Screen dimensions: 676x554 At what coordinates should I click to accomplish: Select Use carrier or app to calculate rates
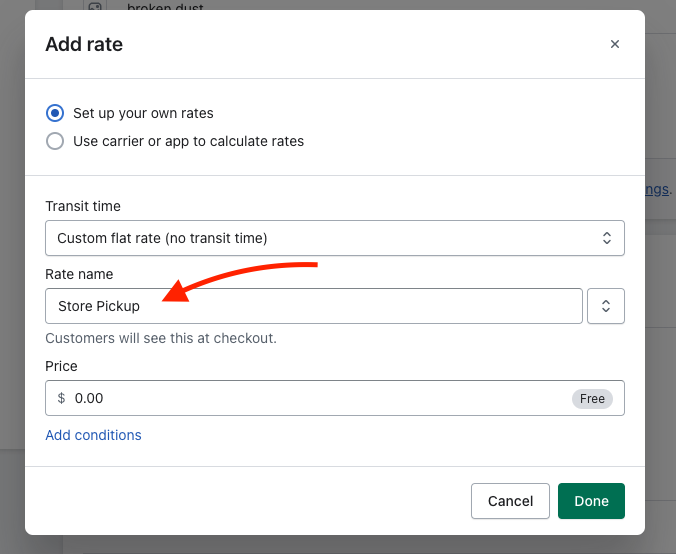point(55,141)
